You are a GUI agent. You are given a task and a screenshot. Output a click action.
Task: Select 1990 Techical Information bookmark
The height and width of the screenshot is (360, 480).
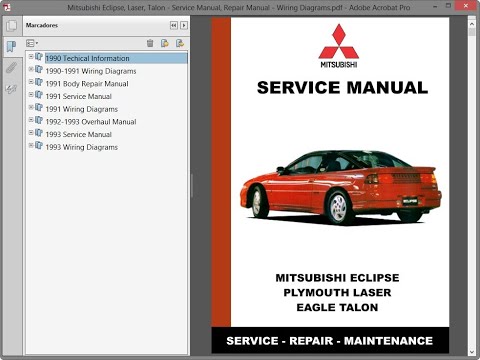[x=87, y=58]
